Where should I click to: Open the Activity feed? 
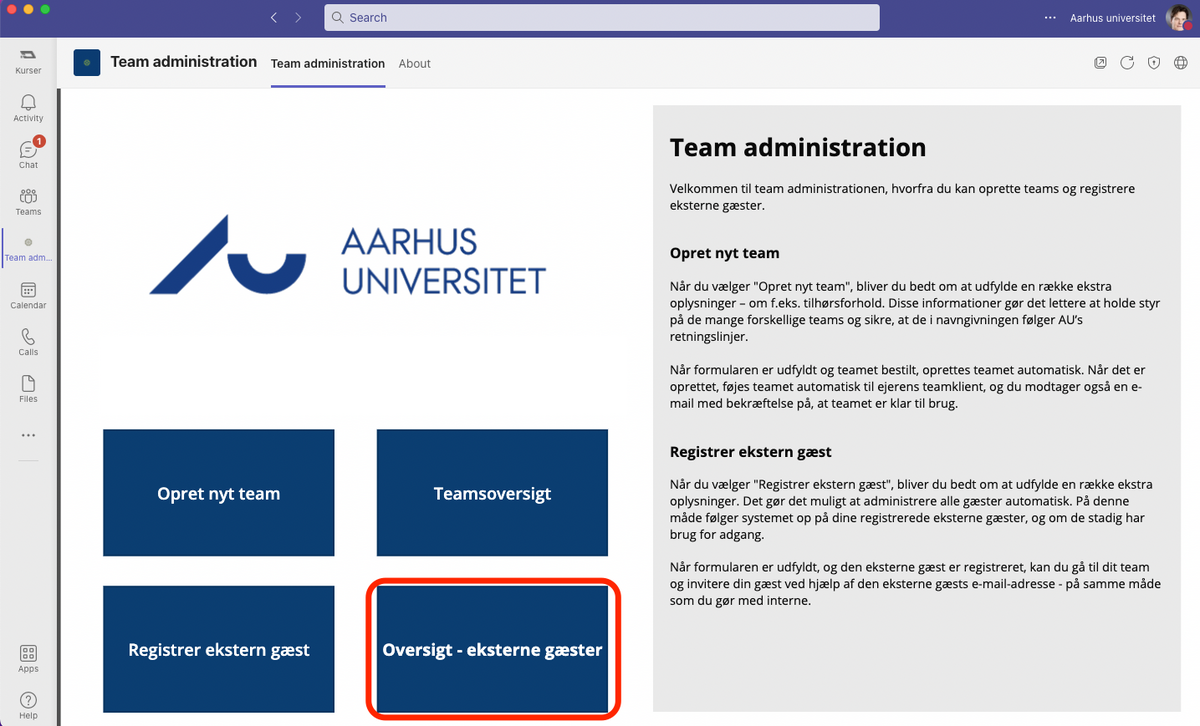tap(28, 108)
